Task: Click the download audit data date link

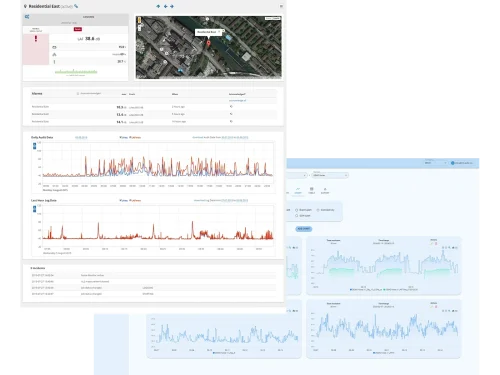Action: click(x=235, y=137)
